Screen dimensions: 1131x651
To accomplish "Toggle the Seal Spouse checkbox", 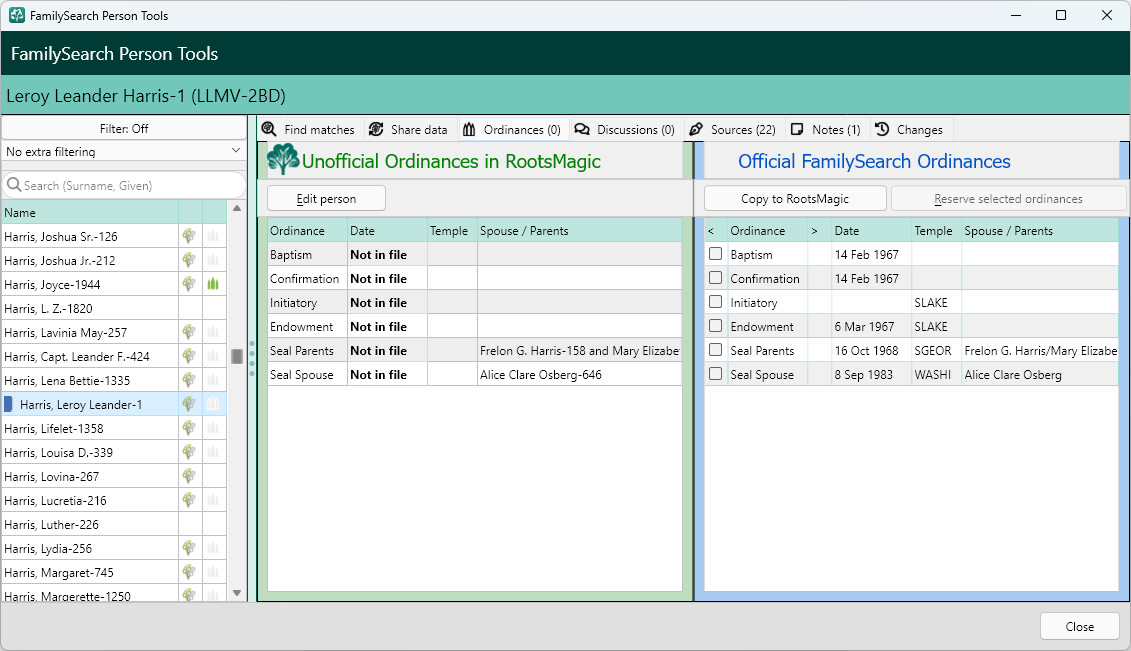I will 716,374.
